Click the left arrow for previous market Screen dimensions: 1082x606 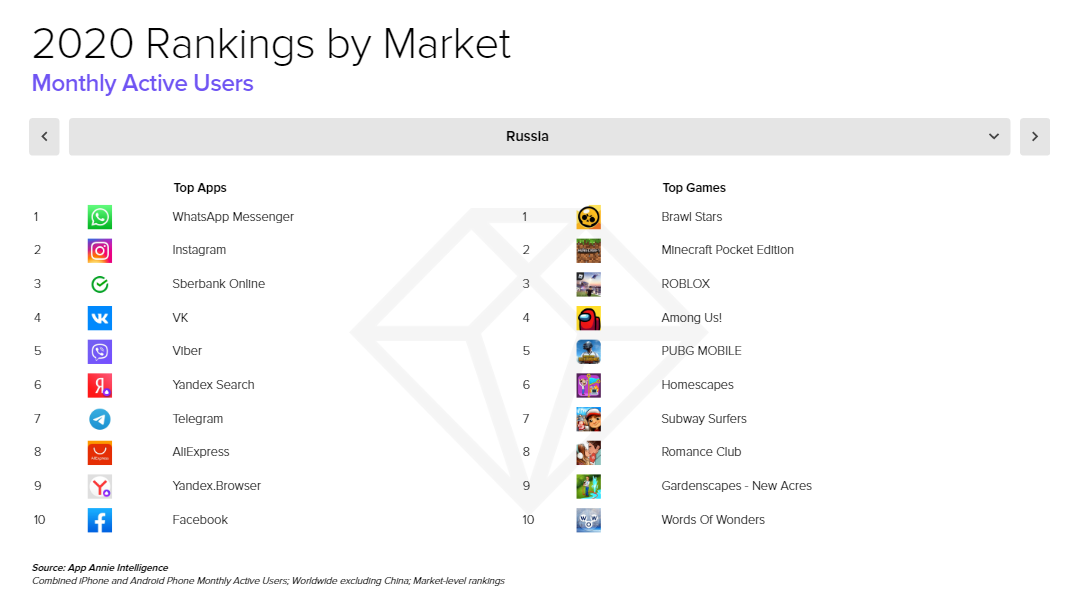tap(44, 136)
